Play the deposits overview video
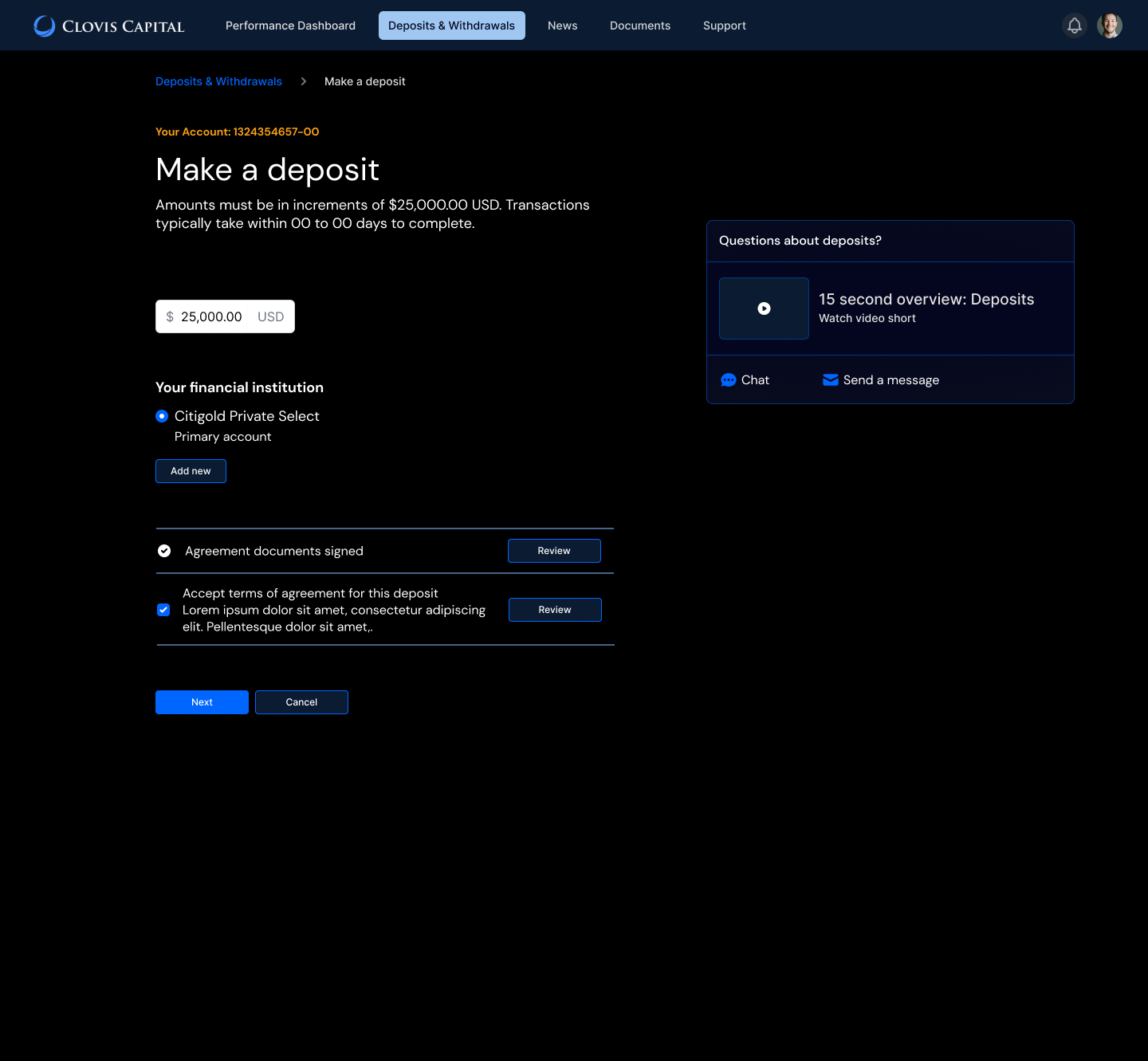The image size is (1148, 1061). click(764, 308)
